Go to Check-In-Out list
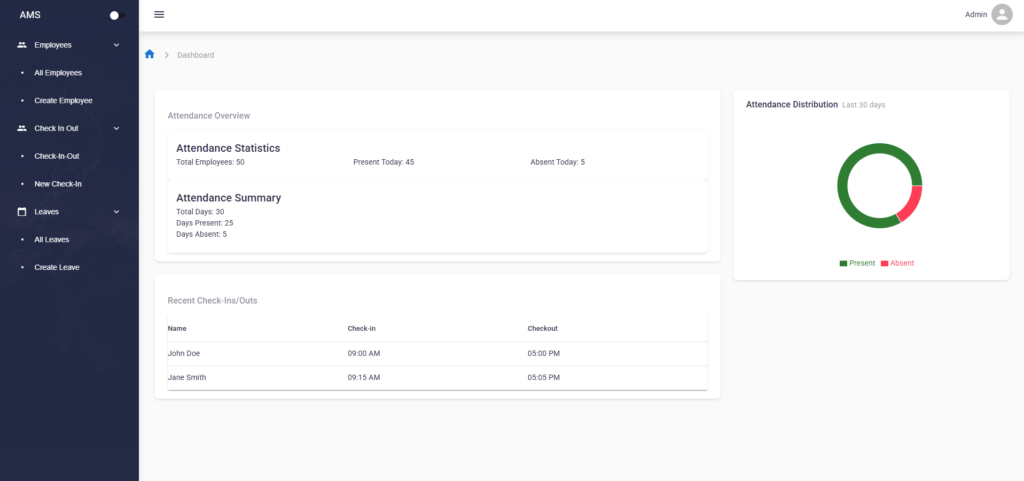1024x481 pixels. coord(57,156)
